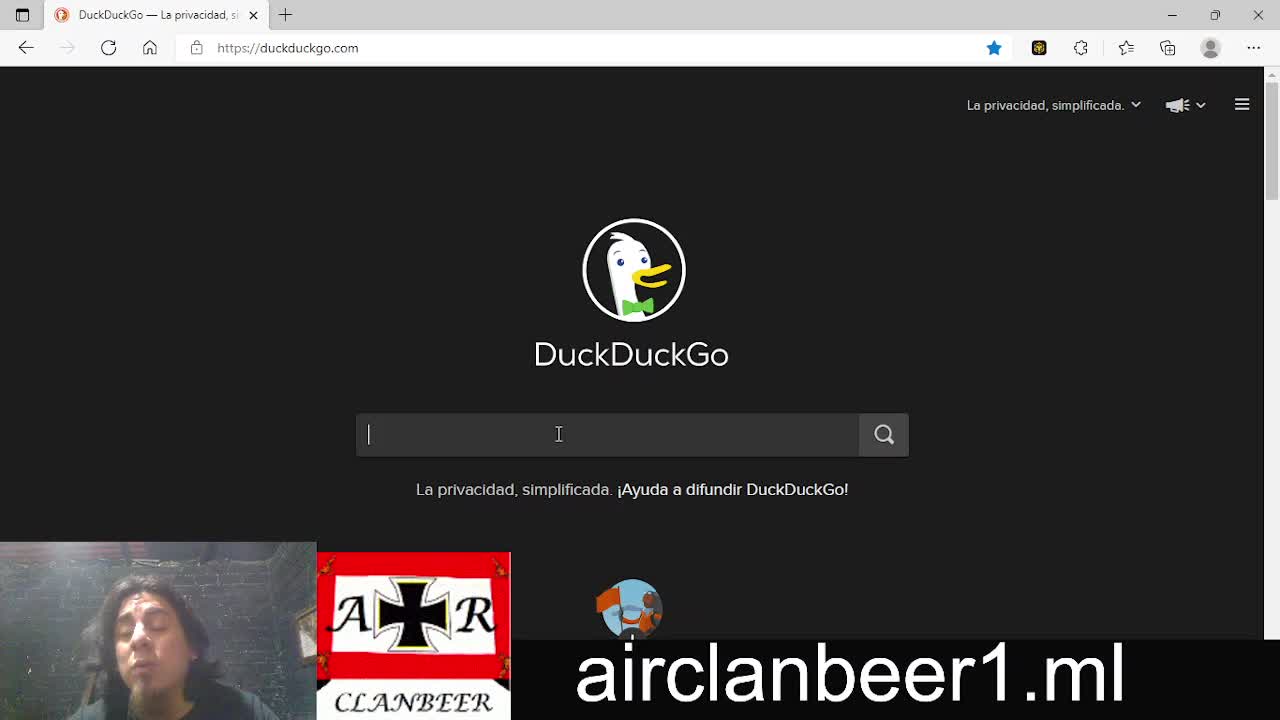This screenshot has width=1280, height=720.
Task: Open the Collections icon
Action: point(1168,48)
